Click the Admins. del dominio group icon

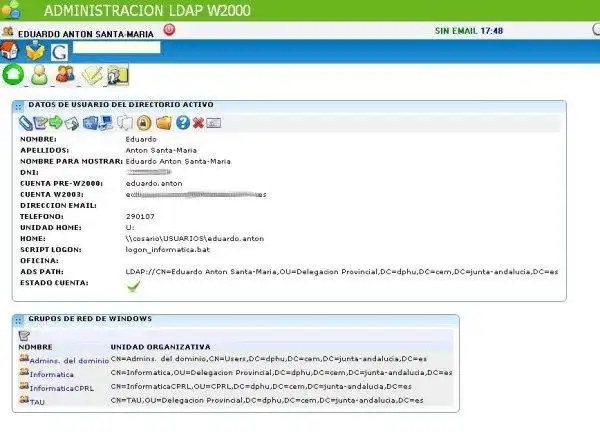point(24,358)
